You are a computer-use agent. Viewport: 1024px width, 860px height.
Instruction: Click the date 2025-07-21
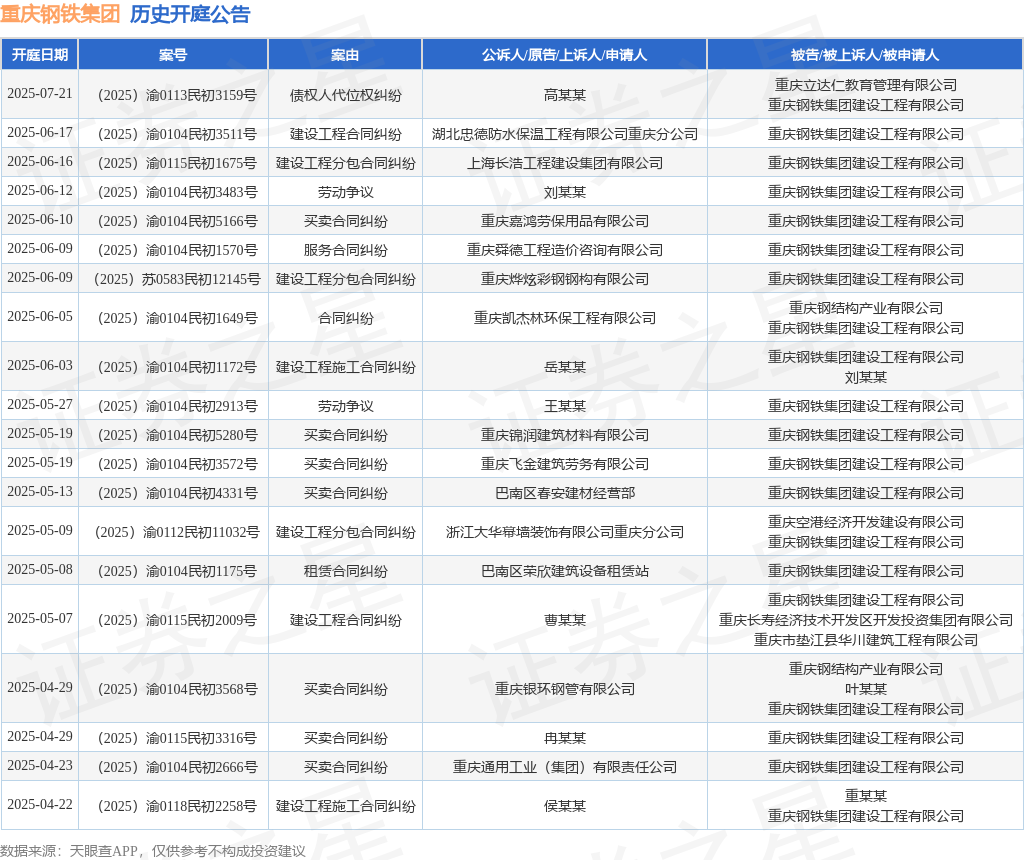pos(40,93)
